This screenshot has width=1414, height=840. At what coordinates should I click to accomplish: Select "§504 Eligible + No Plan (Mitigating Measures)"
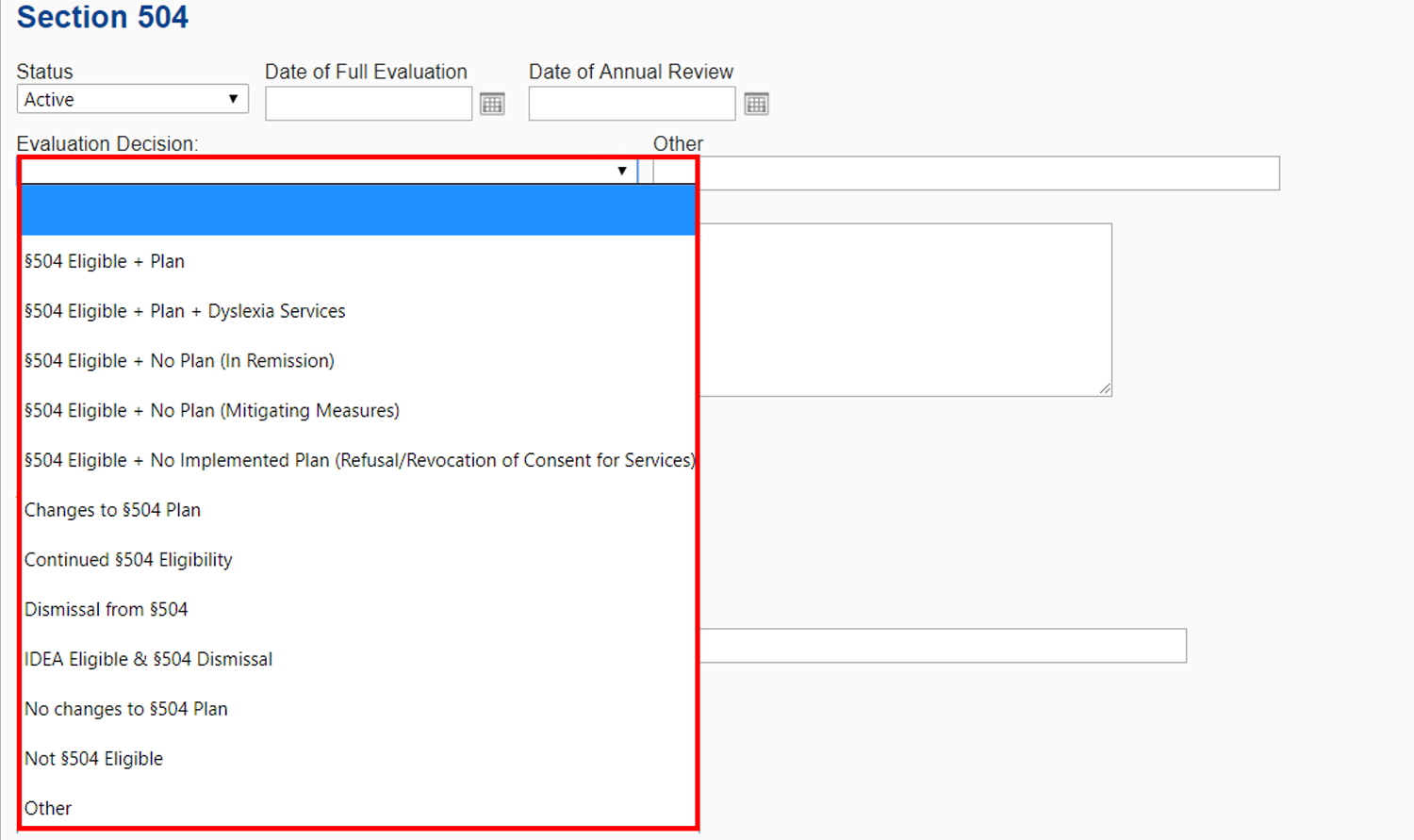(x=212, y=411)
